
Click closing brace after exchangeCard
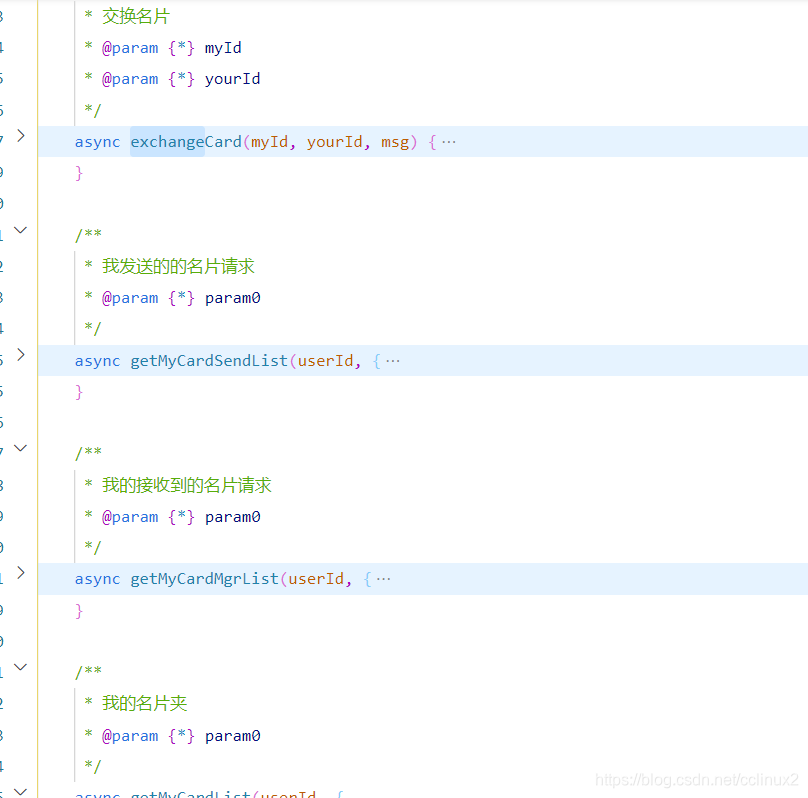coord(79,173)
